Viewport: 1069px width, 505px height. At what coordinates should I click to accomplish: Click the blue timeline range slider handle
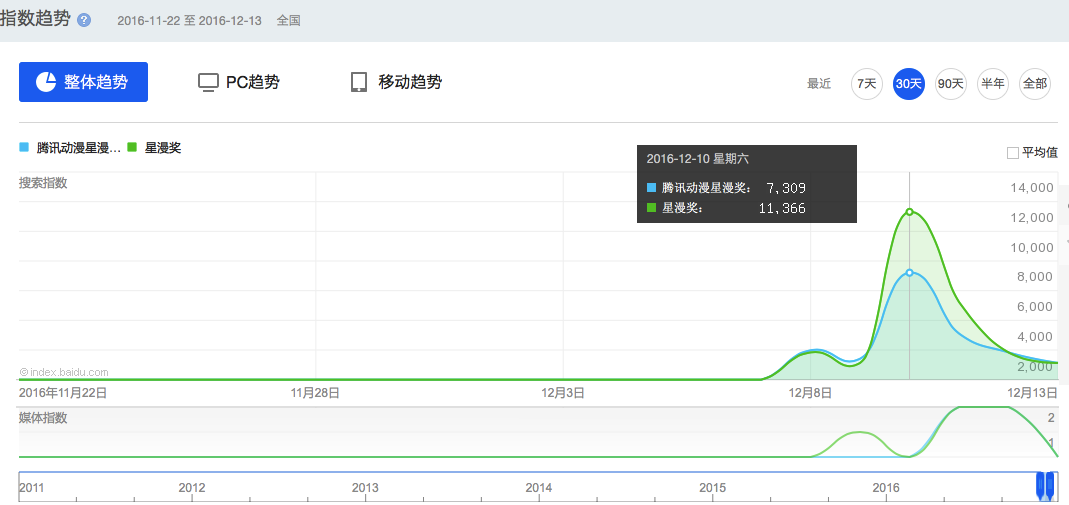click(x=1044, y=487)
